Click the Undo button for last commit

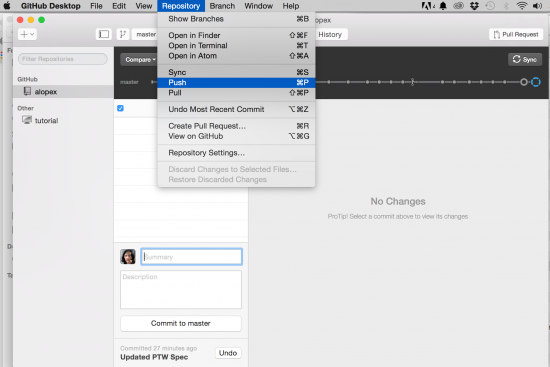click(x=228, y=353)
